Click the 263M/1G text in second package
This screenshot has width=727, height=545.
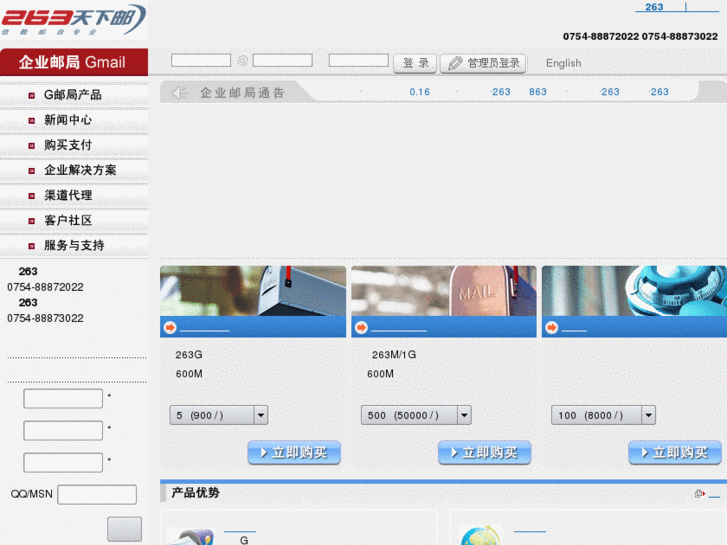394,355
